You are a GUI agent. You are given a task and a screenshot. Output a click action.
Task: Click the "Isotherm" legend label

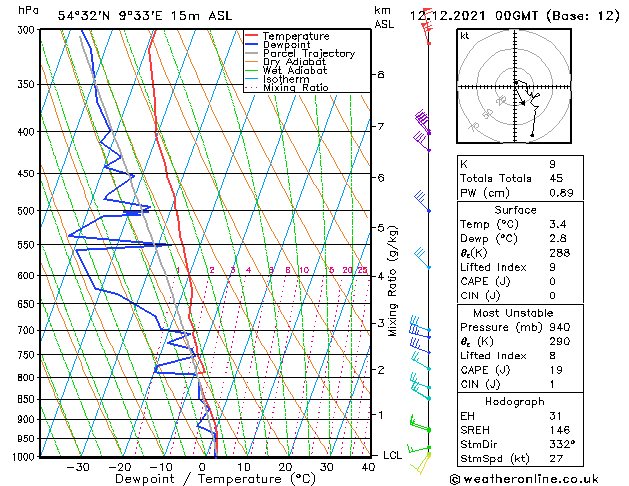coord(286,79)
